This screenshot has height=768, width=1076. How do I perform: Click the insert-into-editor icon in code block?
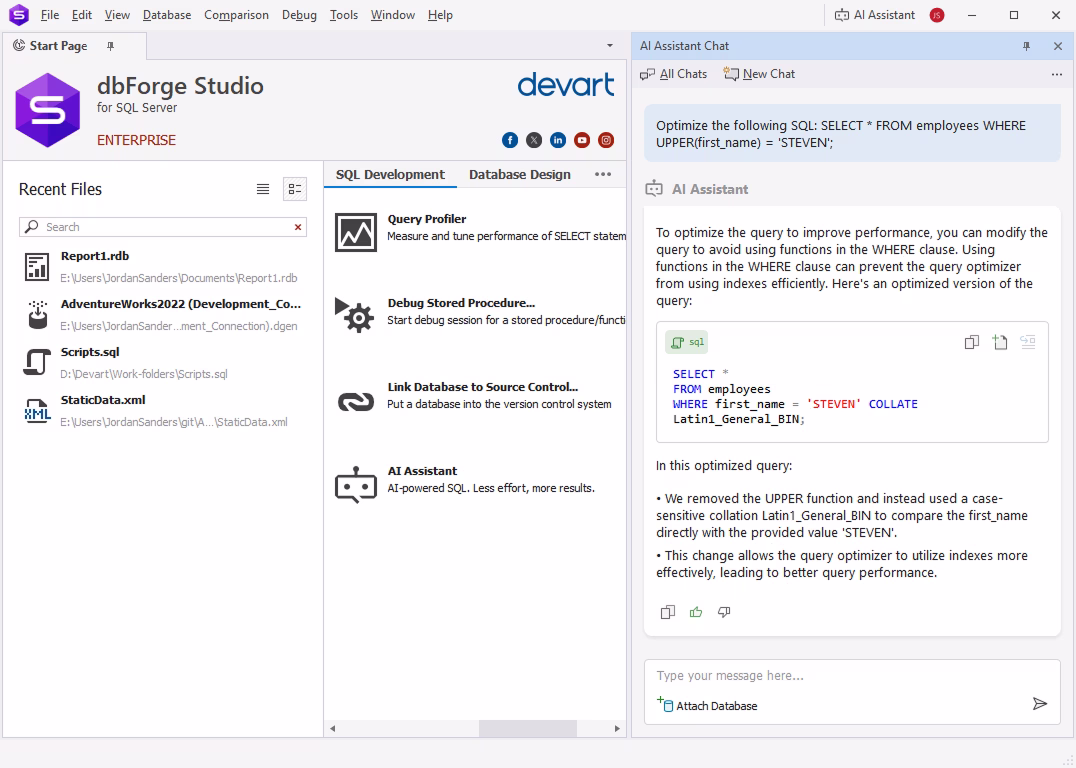(1027, 342)
